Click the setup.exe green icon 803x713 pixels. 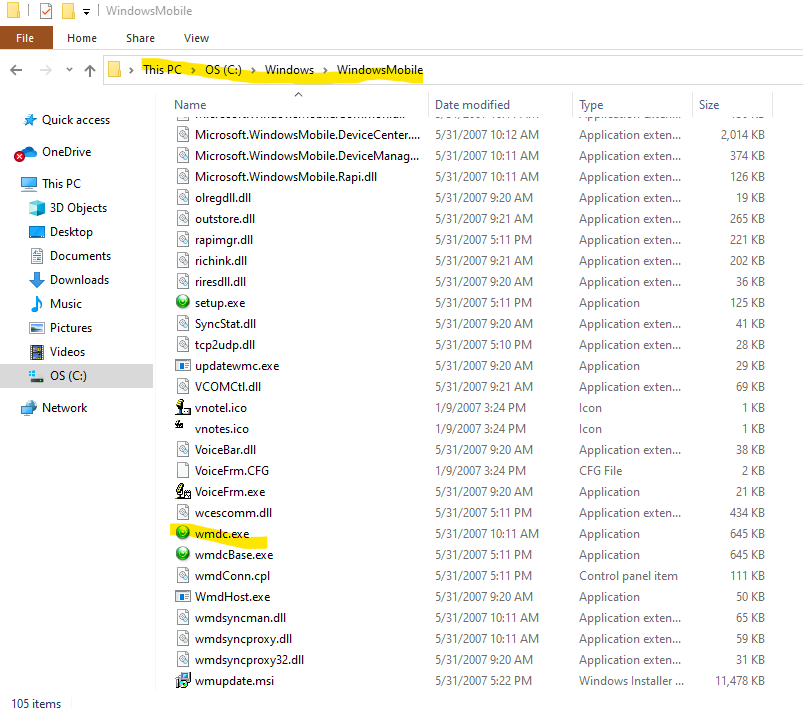(182, 302)
